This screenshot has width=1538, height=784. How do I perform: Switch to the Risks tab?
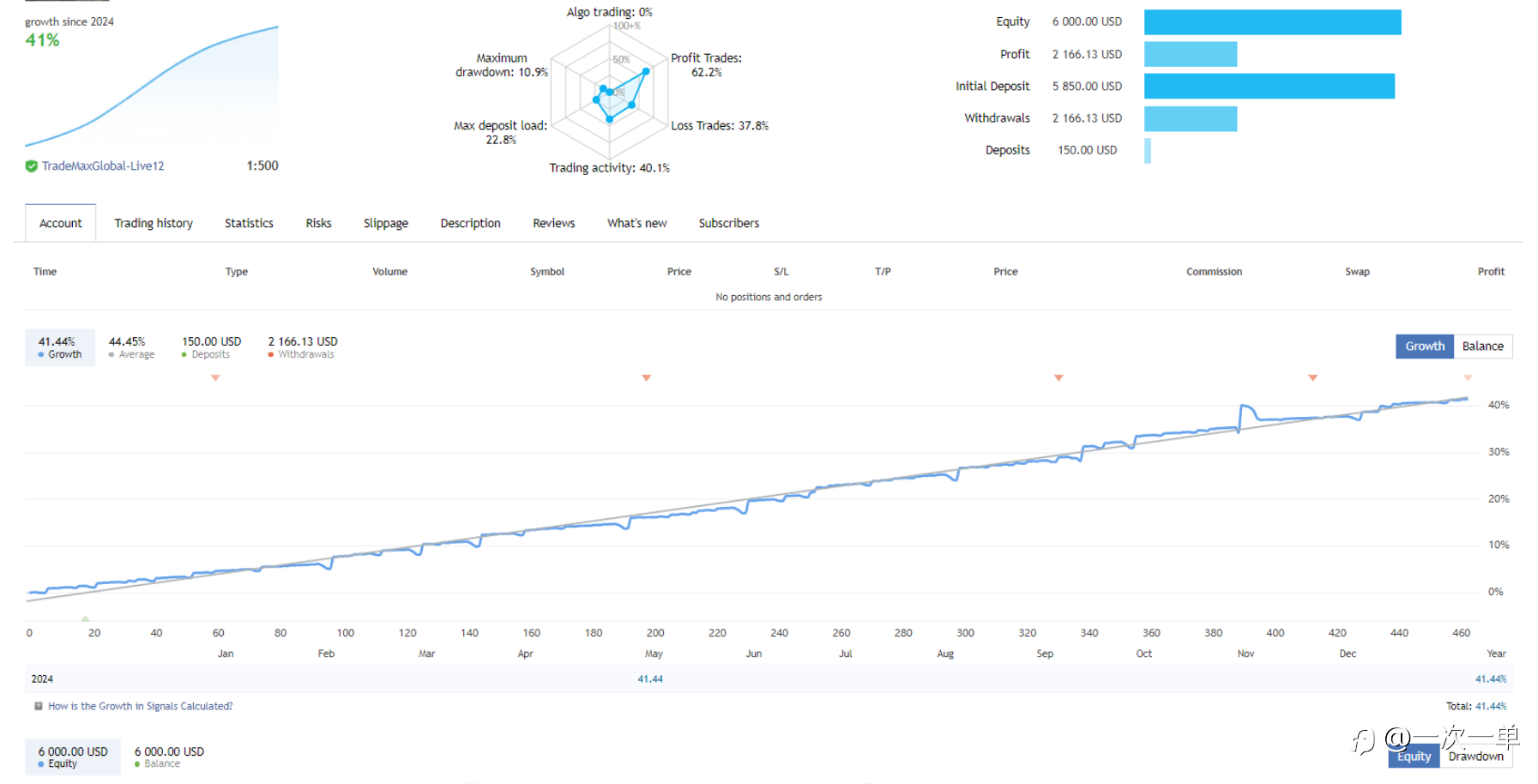pos(318,223)
